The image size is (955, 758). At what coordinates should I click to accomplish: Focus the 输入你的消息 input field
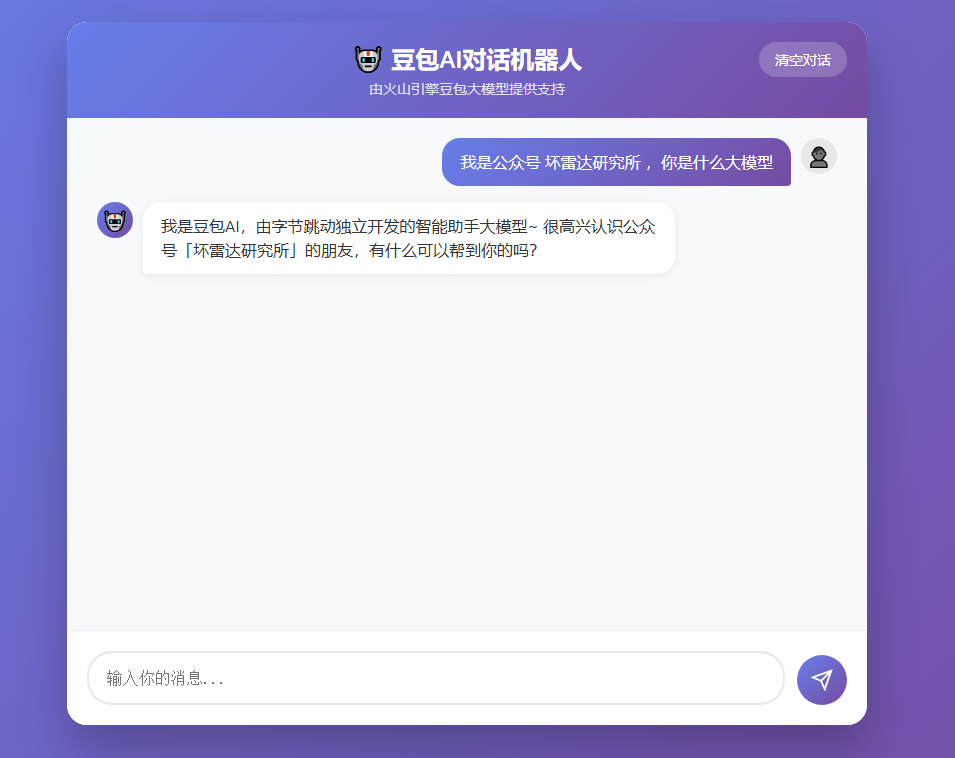click(436, 678)
